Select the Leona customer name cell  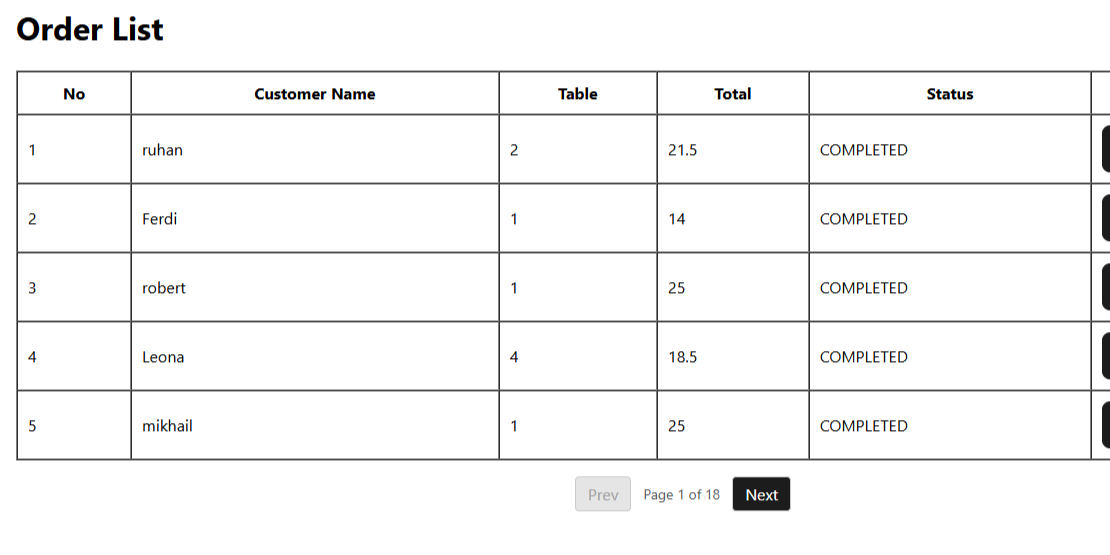163,357
